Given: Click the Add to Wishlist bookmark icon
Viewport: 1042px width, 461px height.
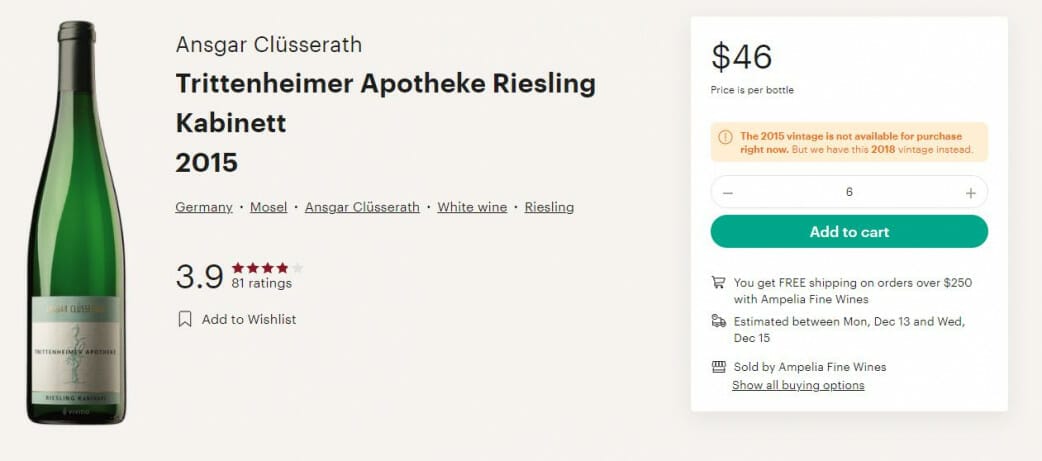Looking at the screenshot, I should (185, 320).
